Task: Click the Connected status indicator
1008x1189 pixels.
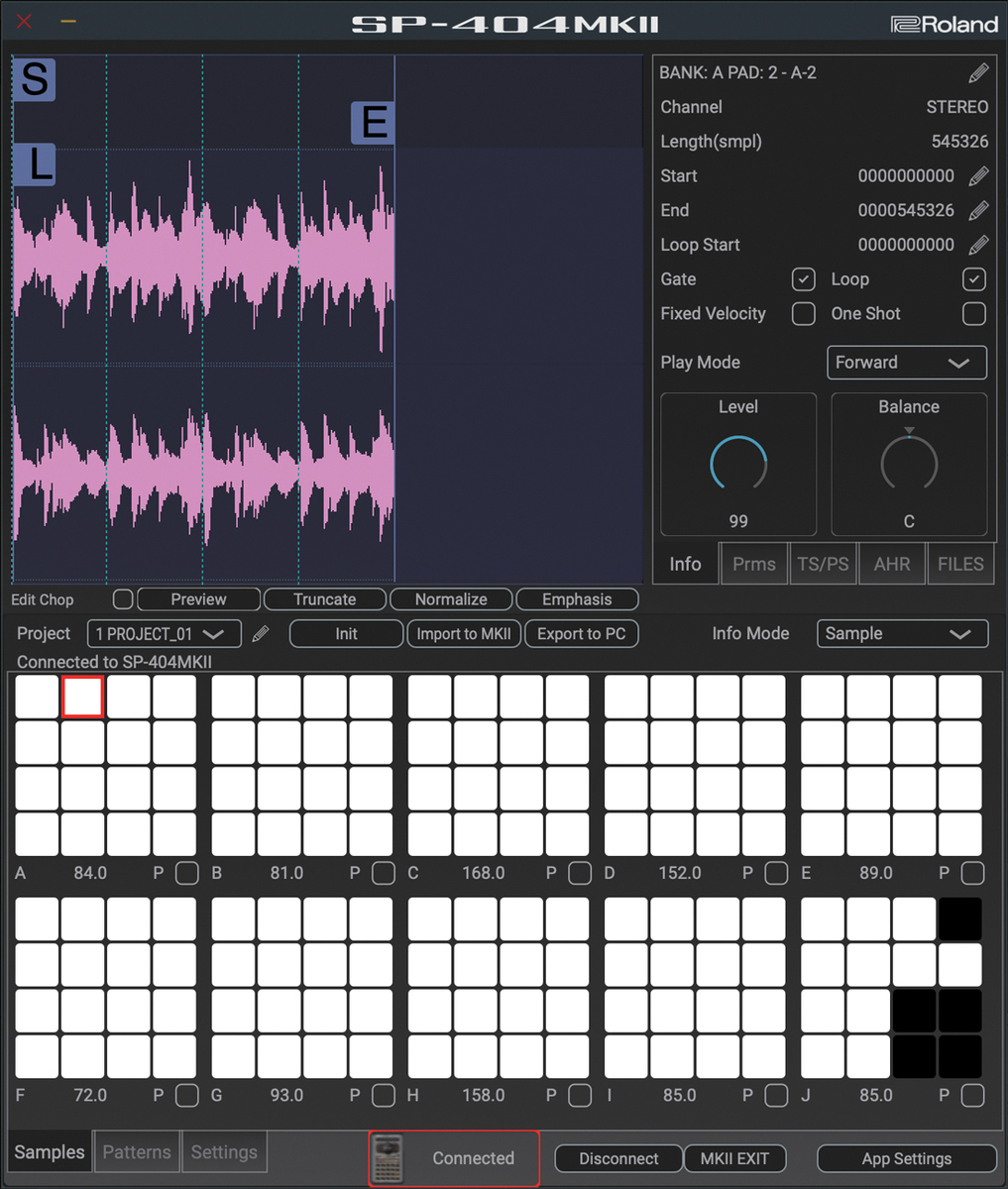Action: click(x=455, y=1158)
